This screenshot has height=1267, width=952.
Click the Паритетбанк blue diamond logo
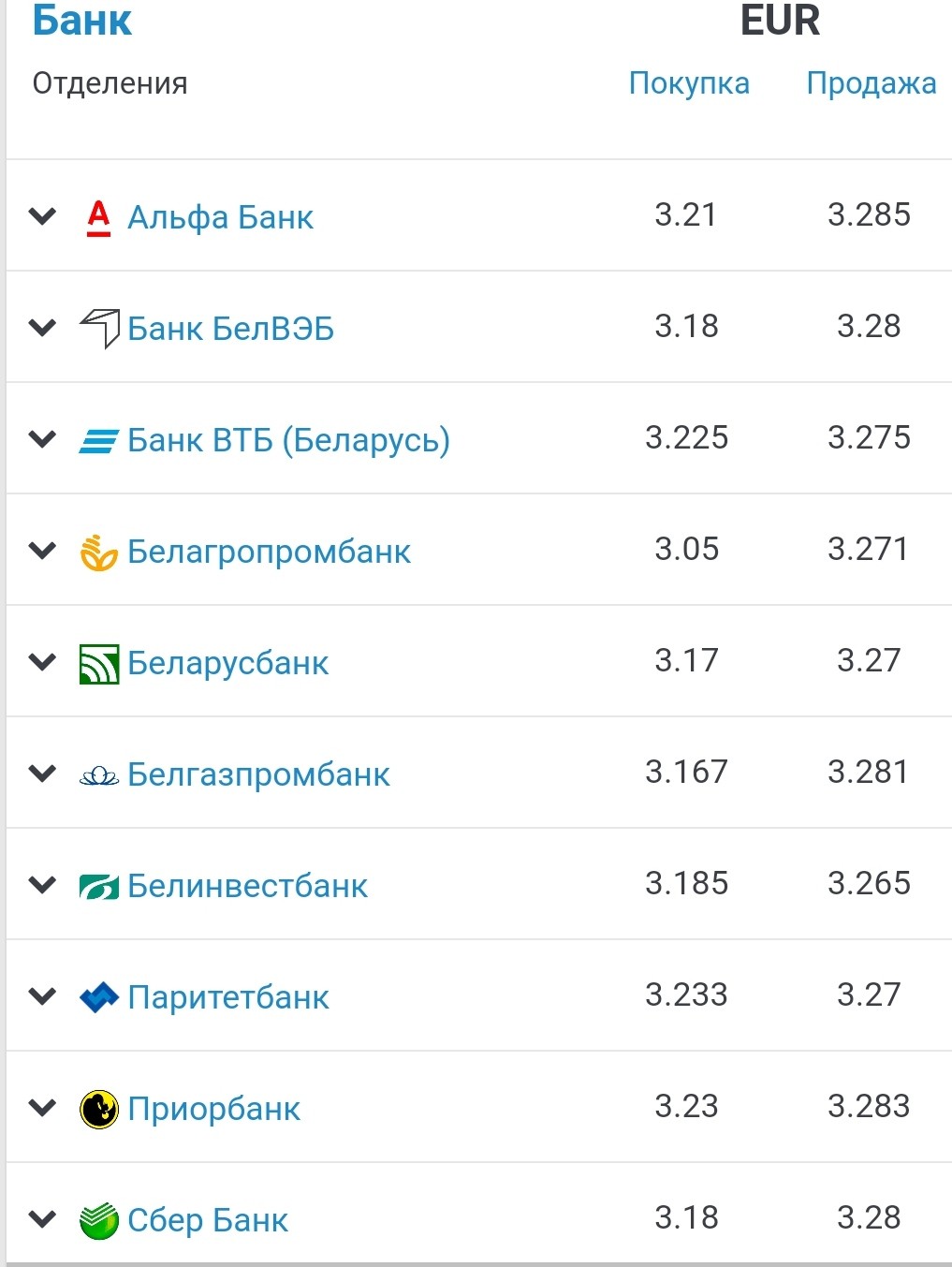98,998
